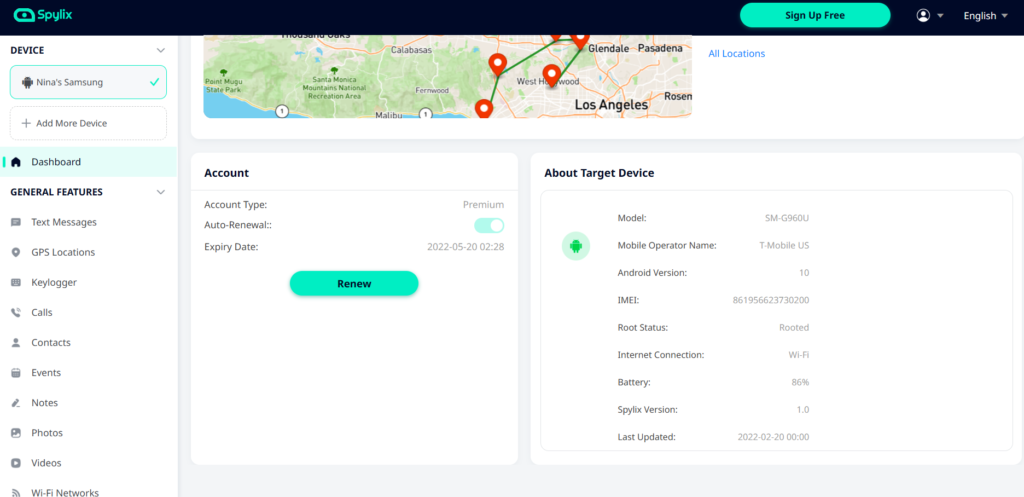
Task: Click the About Target Device heading
Action: pos(599,173)
